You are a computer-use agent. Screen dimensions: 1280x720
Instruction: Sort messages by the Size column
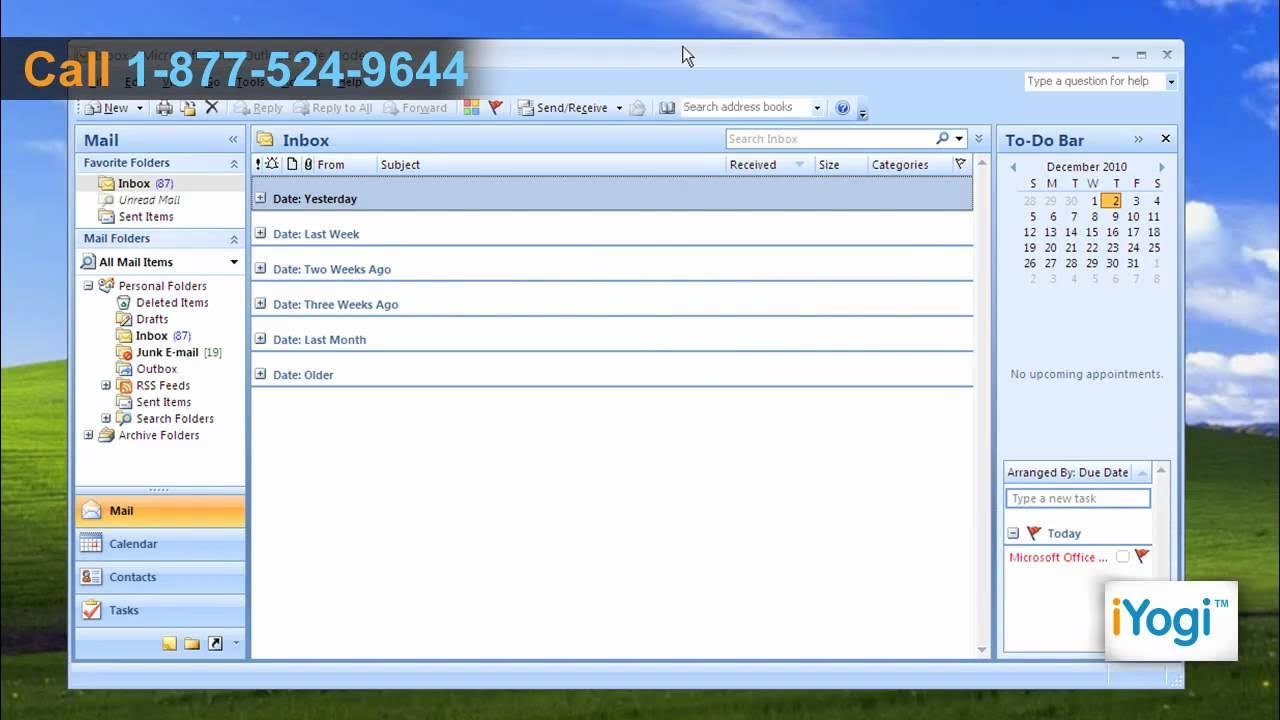click(x=840, y=165)
